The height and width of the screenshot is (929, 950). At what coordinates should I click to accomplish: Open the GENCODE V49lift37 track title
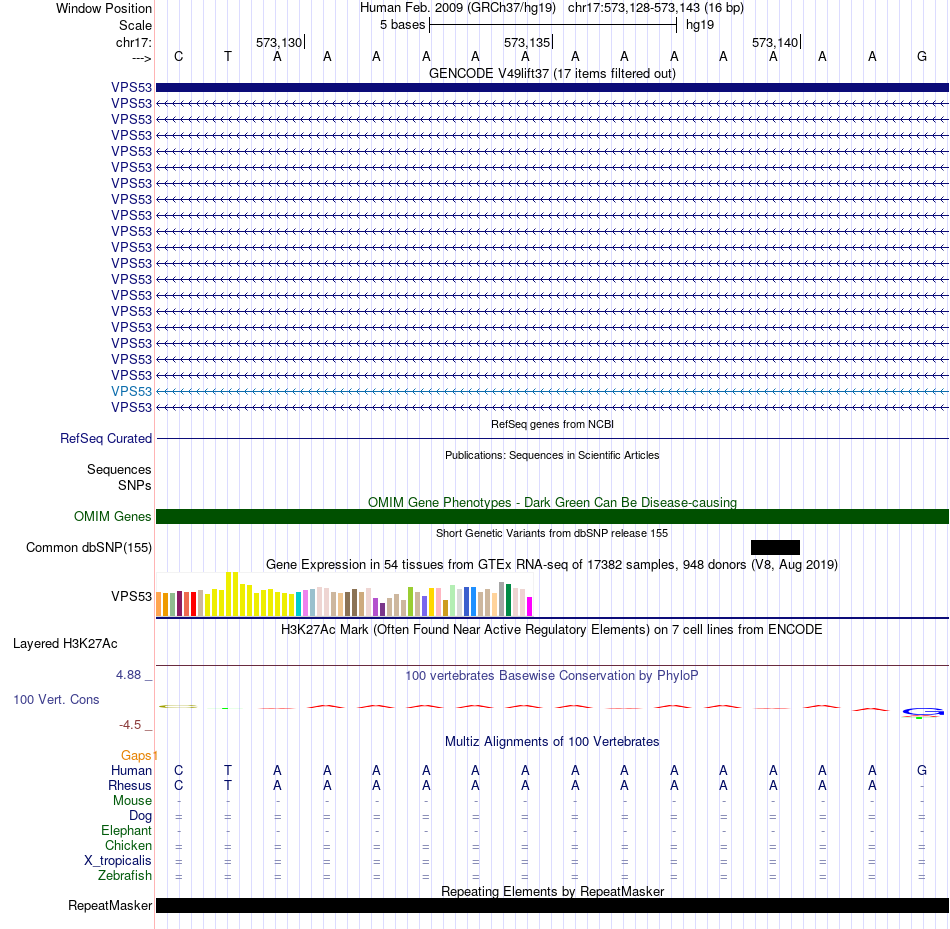point(552,73)
